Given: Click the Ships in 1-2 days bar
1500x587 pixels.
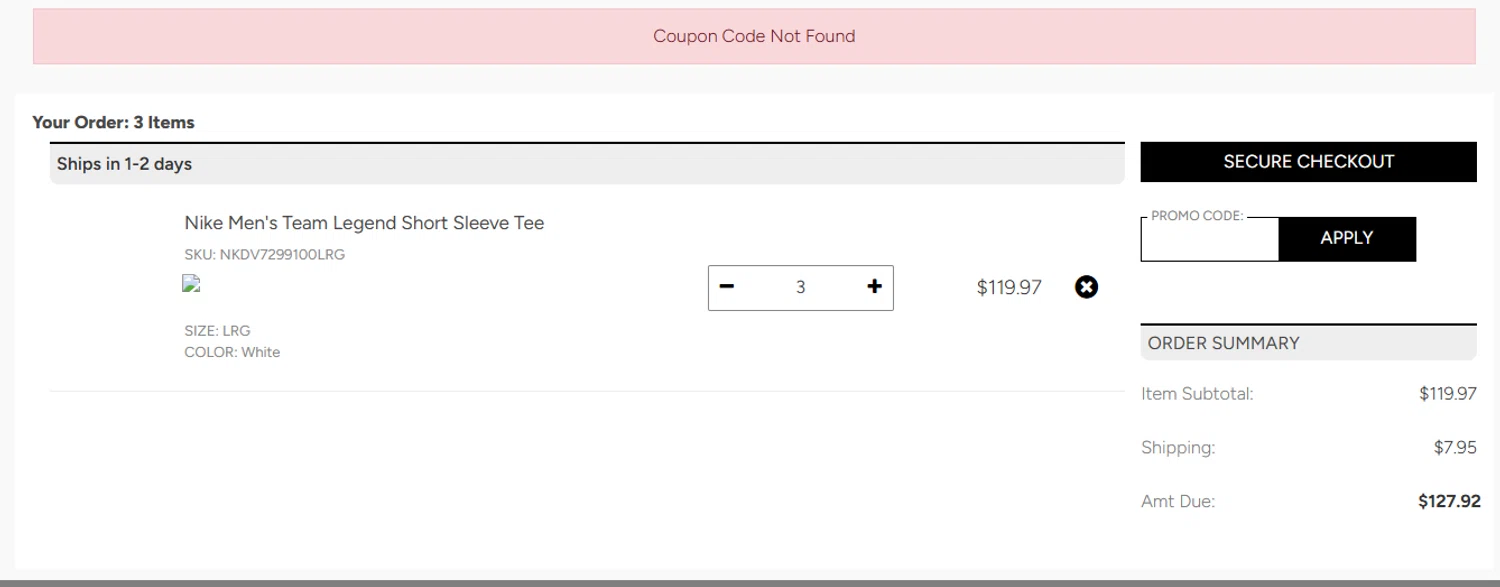Looking at the screenshot, I should point(124,164).
